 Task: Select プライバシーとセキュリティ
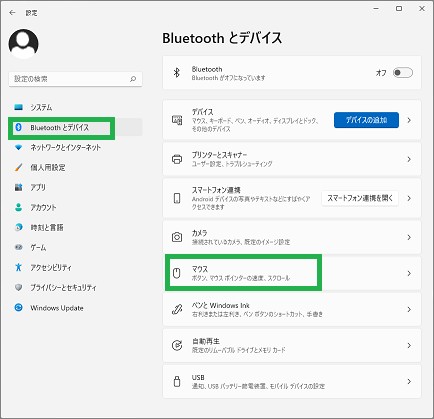76,287
